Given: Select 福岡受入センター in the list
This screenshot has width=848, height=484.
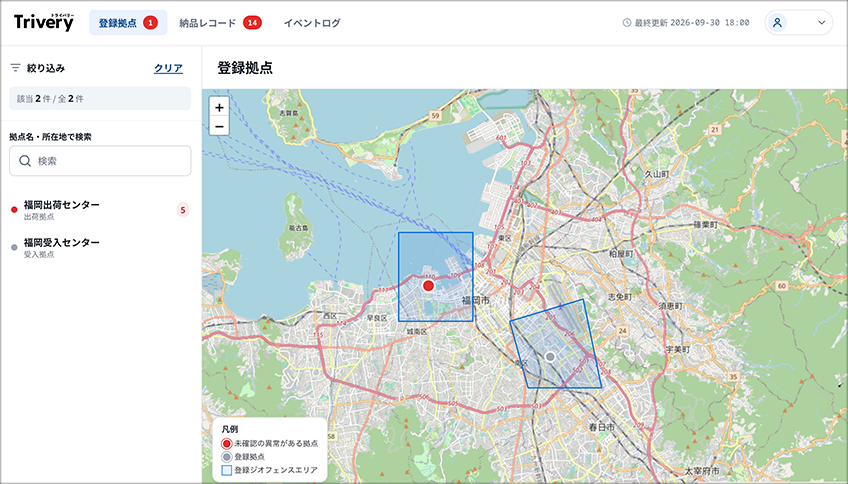Looking at the screenshot, I should pos(100,248).
